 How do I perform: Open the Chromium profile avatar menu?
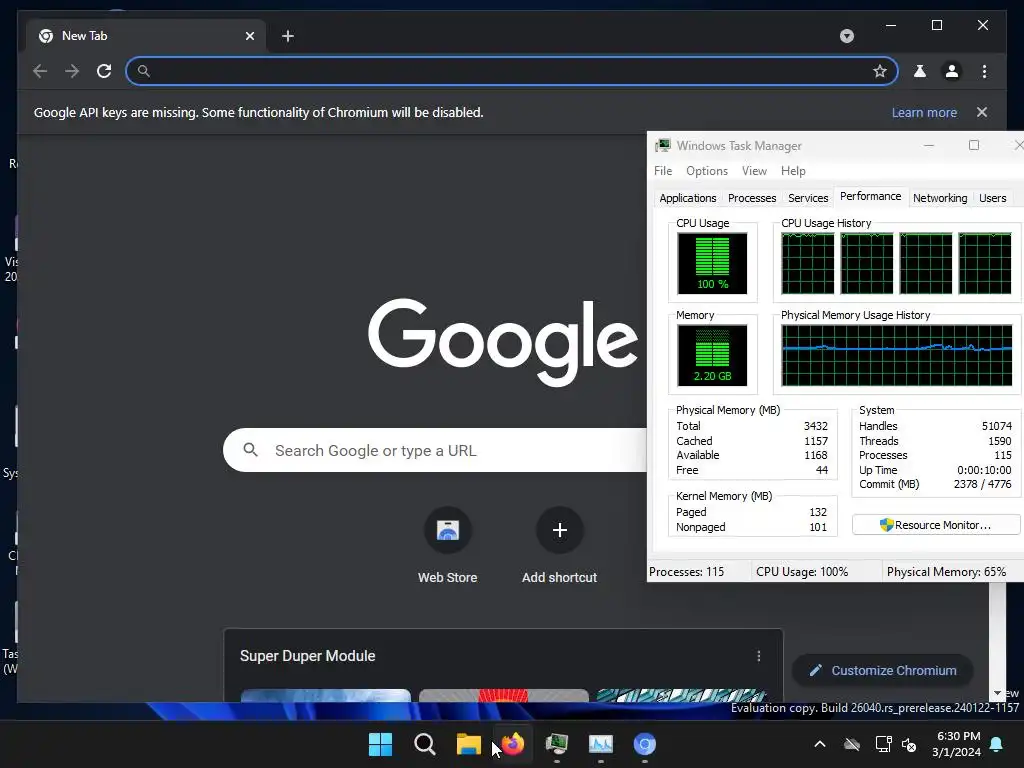tap(952, 71)
